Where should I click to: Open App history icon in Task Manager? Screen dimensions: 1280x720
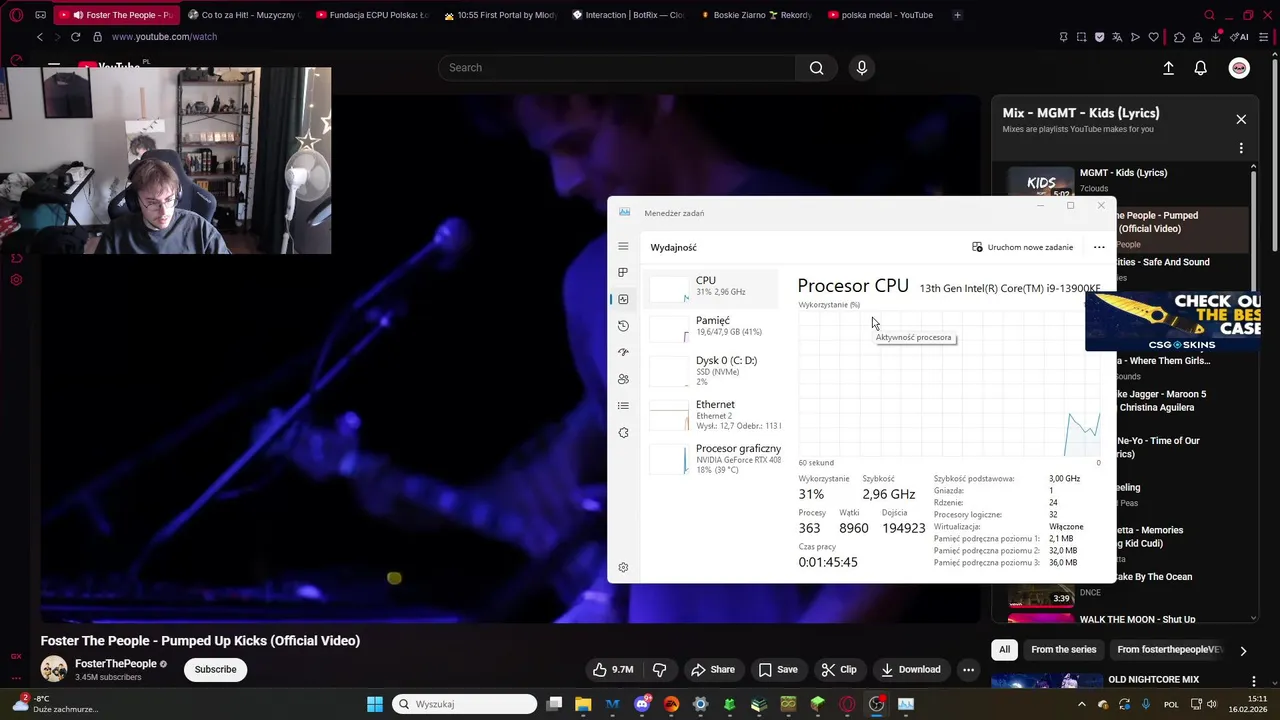623,326
